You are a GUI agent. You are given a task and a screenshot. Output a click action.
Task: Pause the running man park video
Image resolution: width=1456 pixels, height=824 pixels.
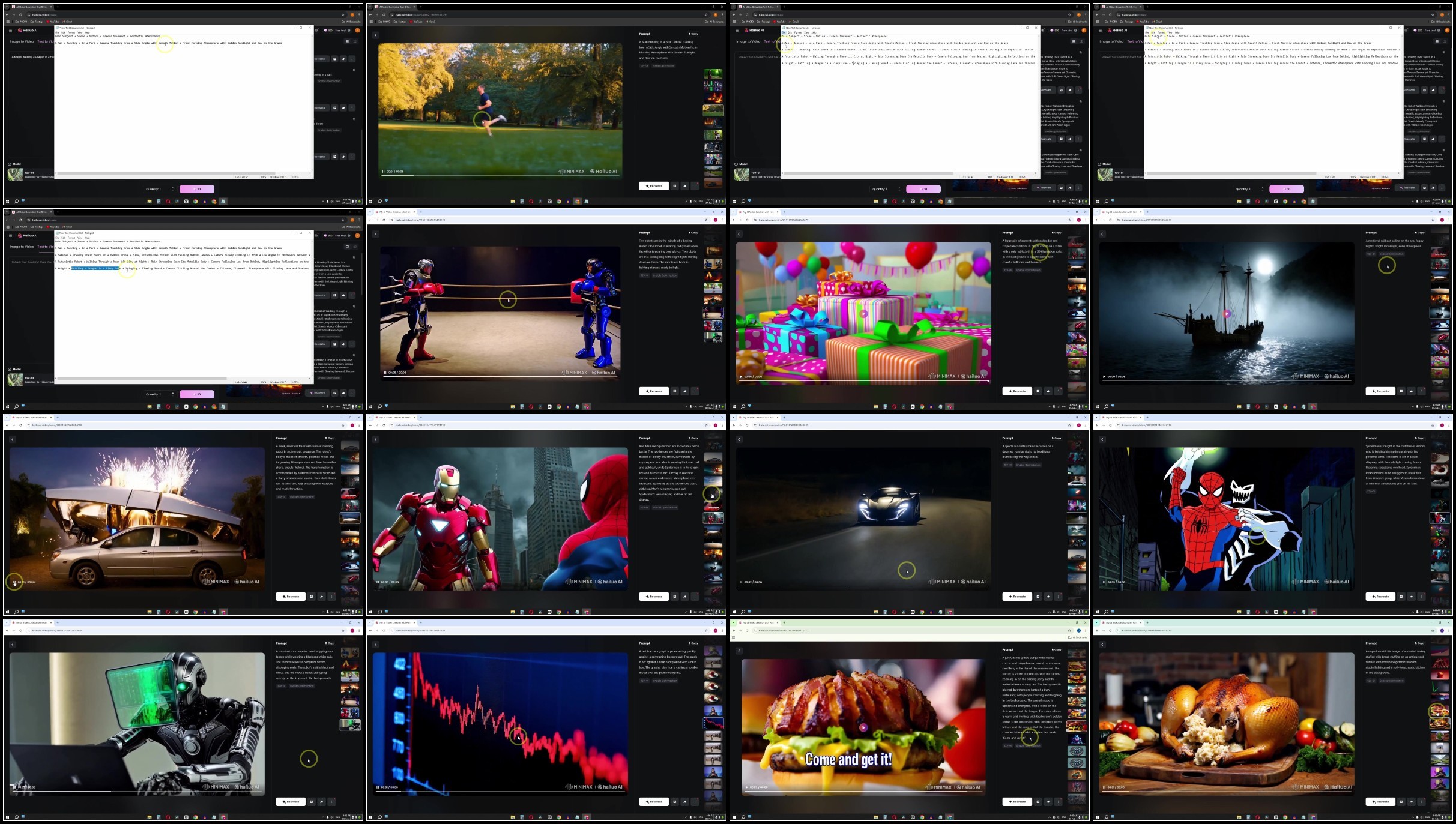[x=383, y=172]
